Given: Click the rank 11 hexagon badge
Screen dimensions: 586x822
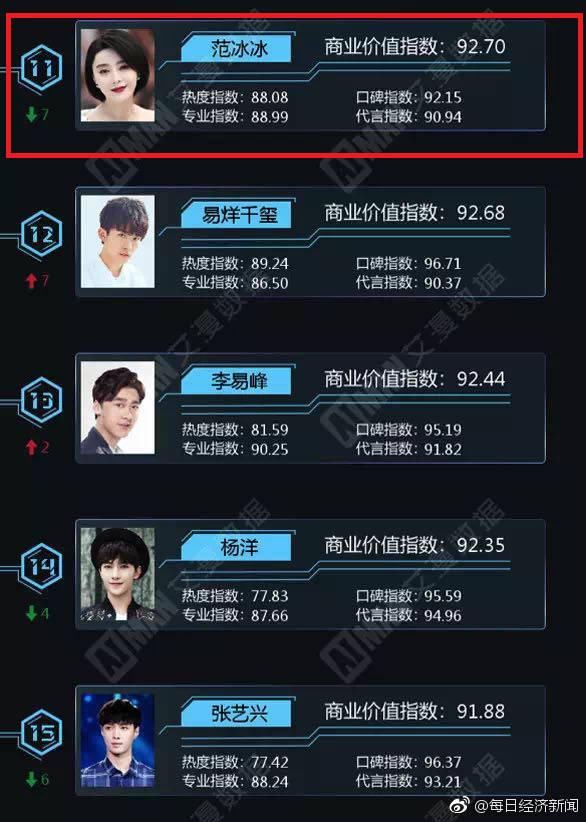Looking at the screenshot, I should [41, 68].
